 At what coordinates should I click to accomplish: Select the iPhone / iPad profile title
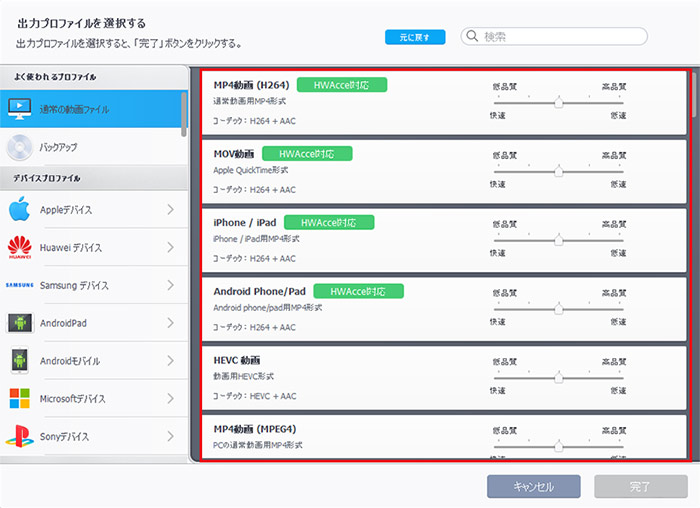tap(245, 222)
